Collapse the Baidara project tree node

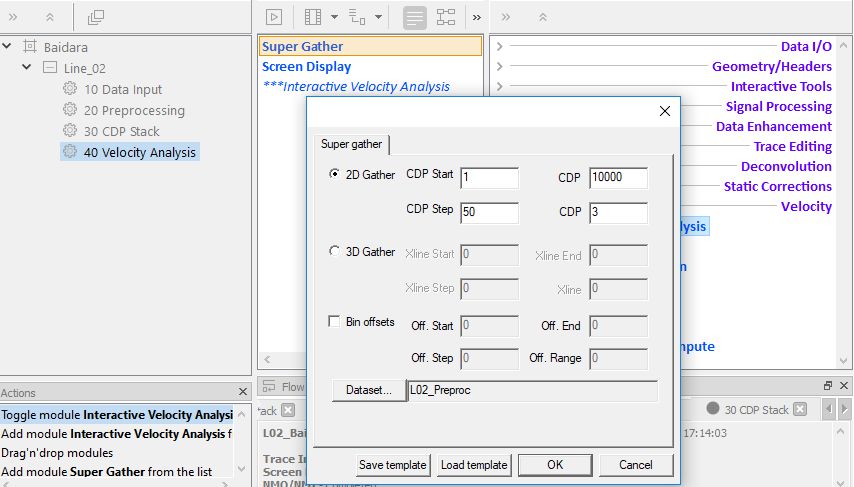[7, 47]
